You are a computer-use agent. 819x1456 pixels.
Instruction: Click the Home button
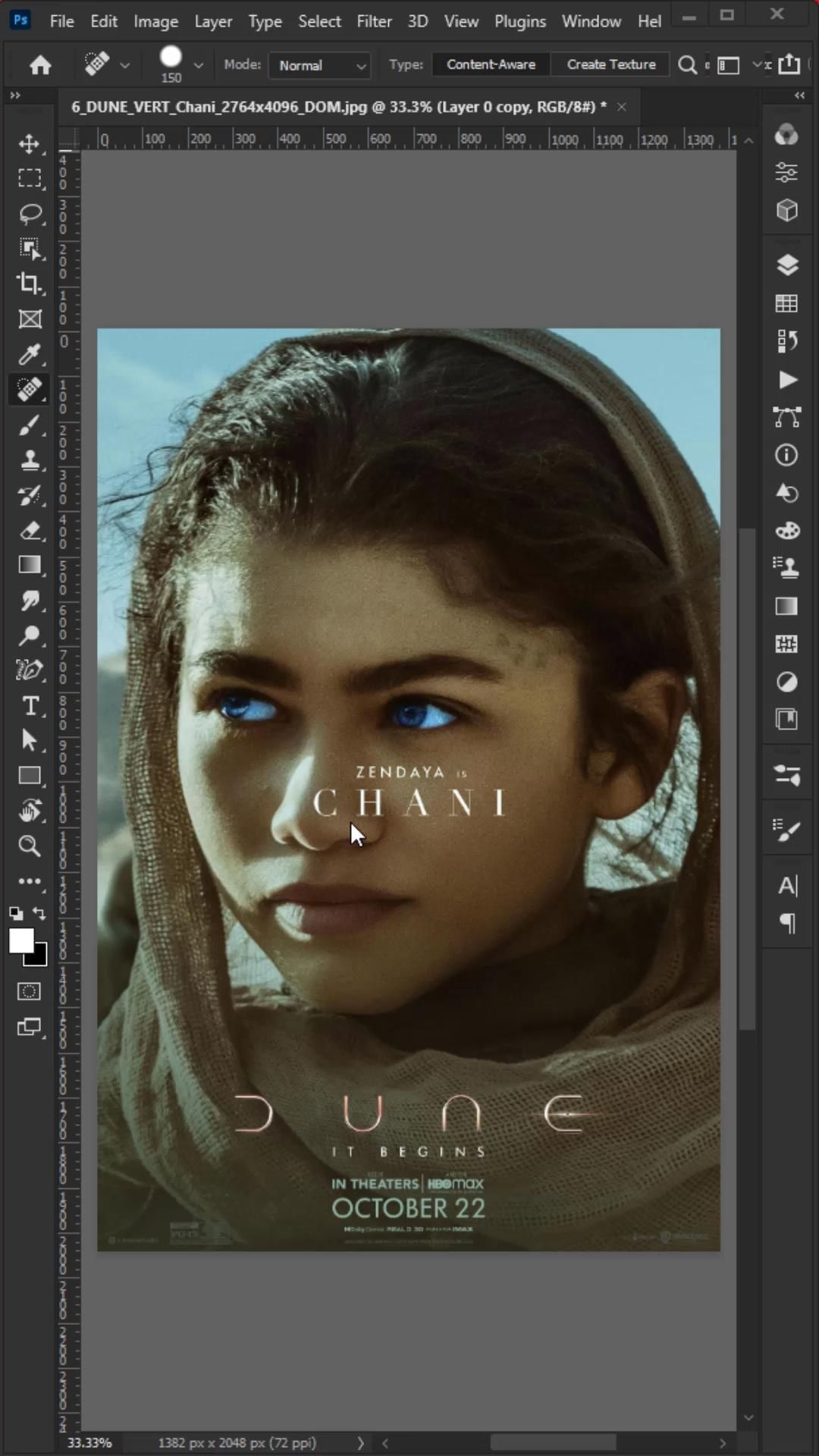[x=40, y=65]
